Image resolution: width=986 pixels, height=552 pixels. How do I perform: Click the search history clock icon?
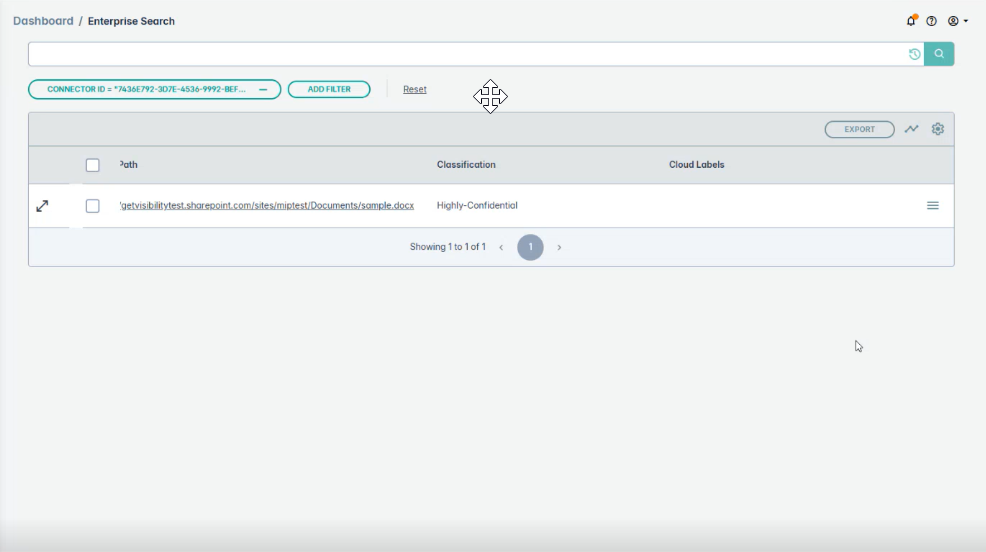coord(914,54)
